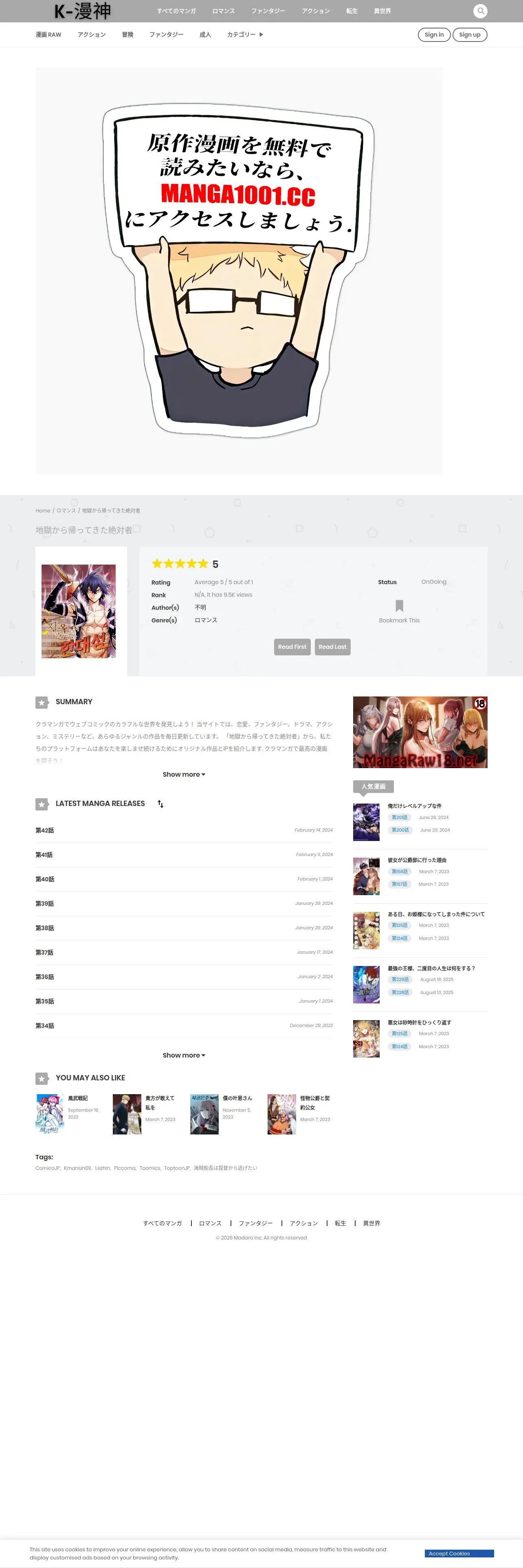Open 怪物公爵と契約公女 related title

pos(315,1103)
